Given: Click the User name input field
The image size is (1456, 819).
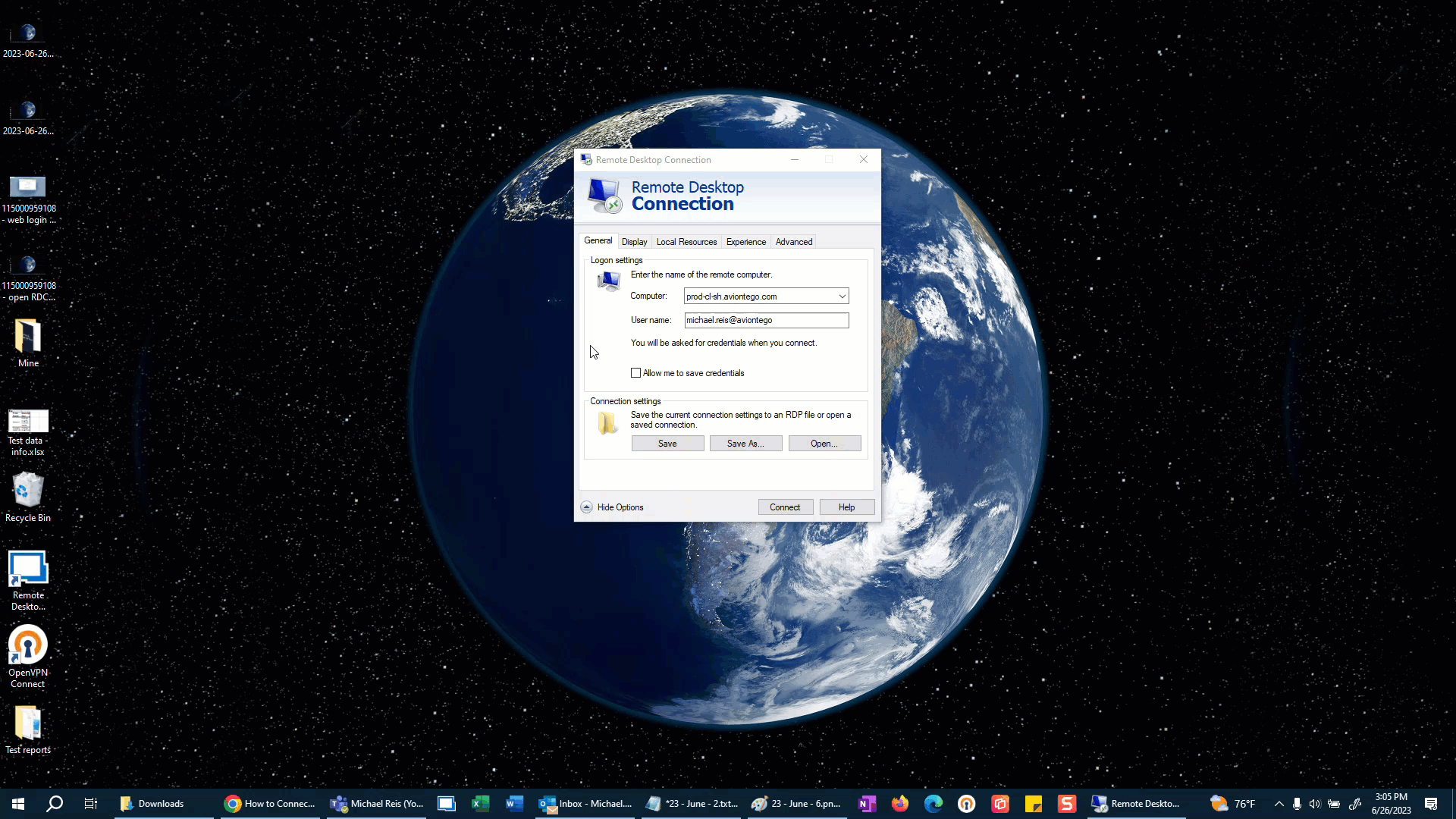Looking at the screenshot, I should tap(766, 320).
